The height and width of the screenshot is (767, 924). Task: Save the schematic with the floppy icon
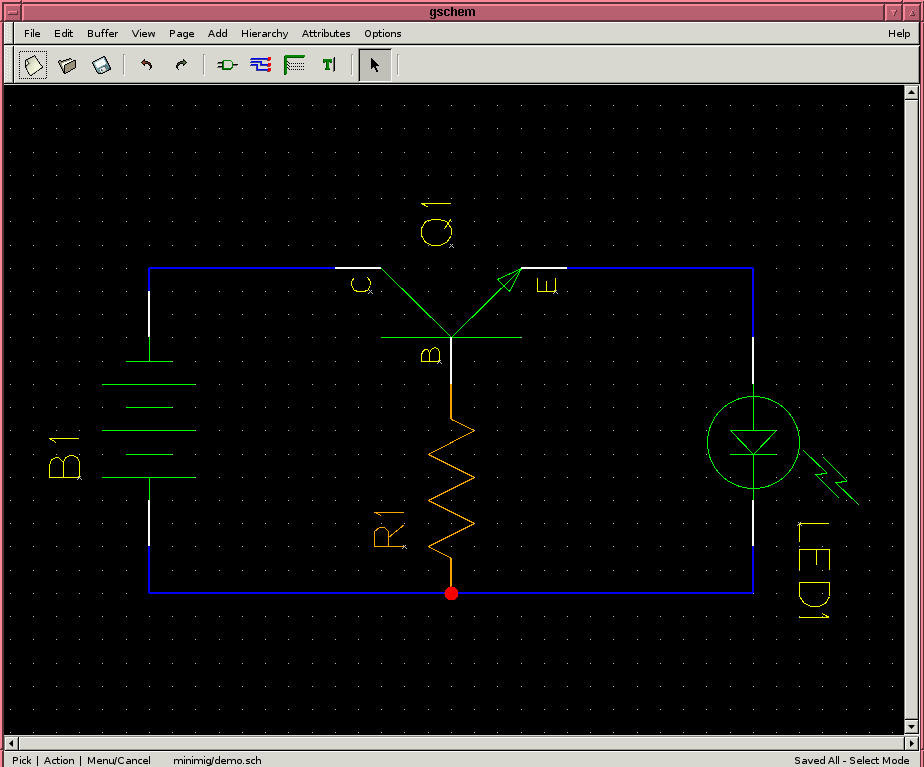point(101,66)
